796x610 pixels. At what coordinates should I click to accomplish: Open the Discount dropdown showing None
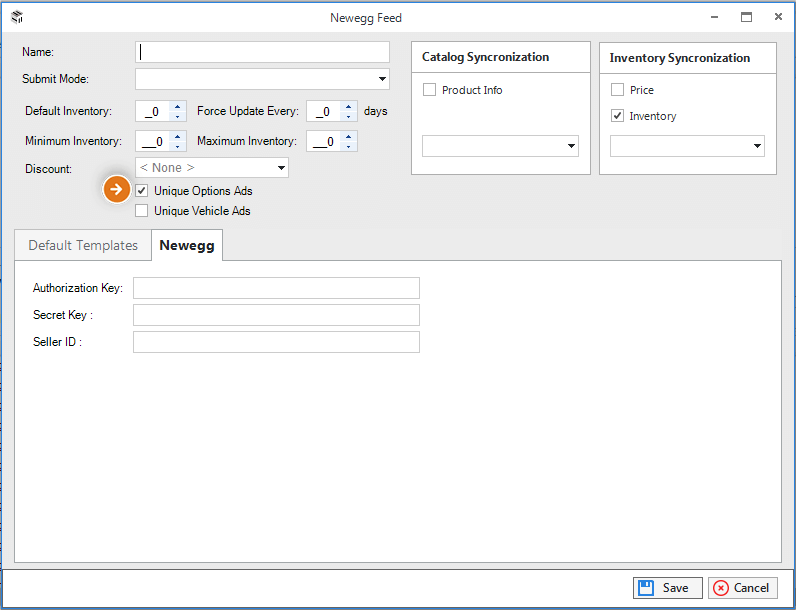point(212,168)
